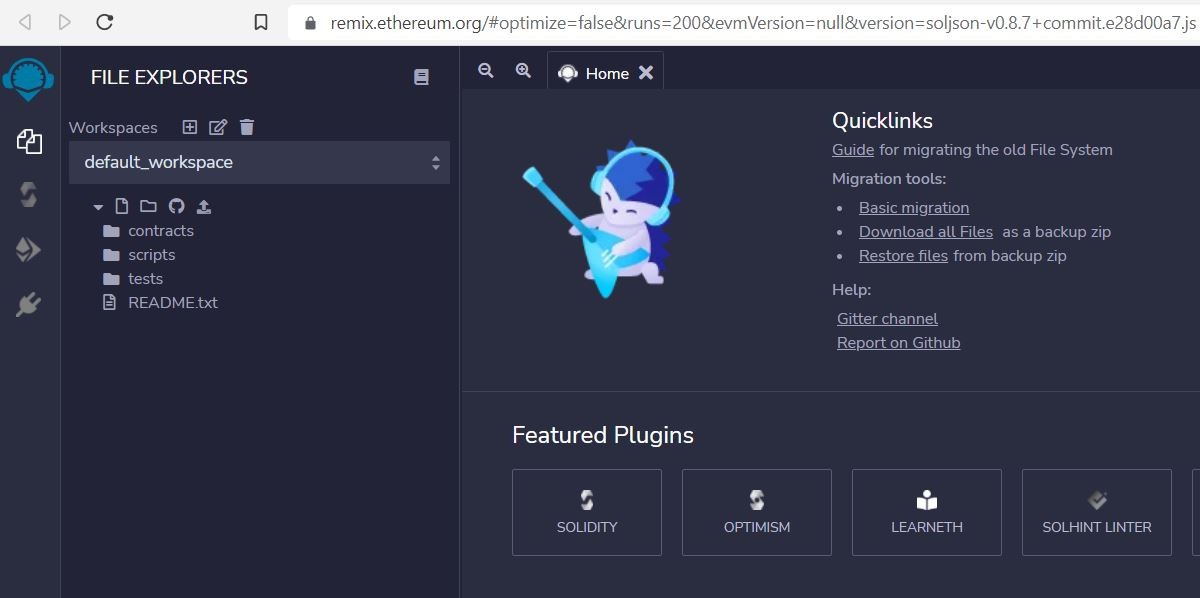1200x598 pixels.
Task: Reload the page in browser
Action: click(x=105, y=22)
